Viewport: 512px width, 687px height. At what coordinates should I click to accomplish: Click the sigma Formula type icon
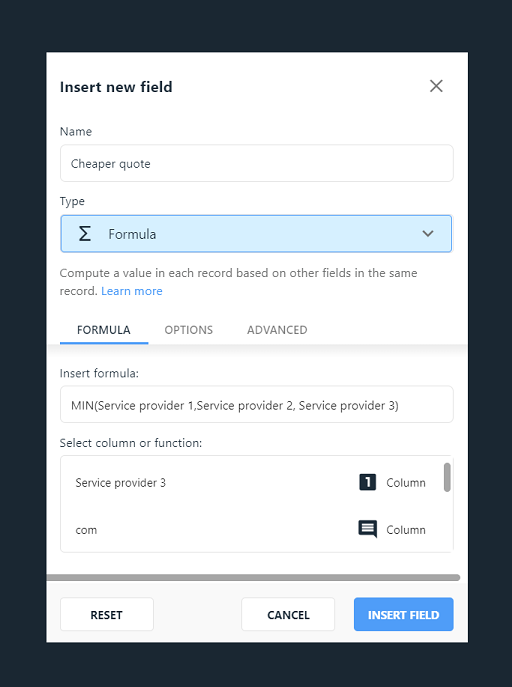tap(85, 234)
